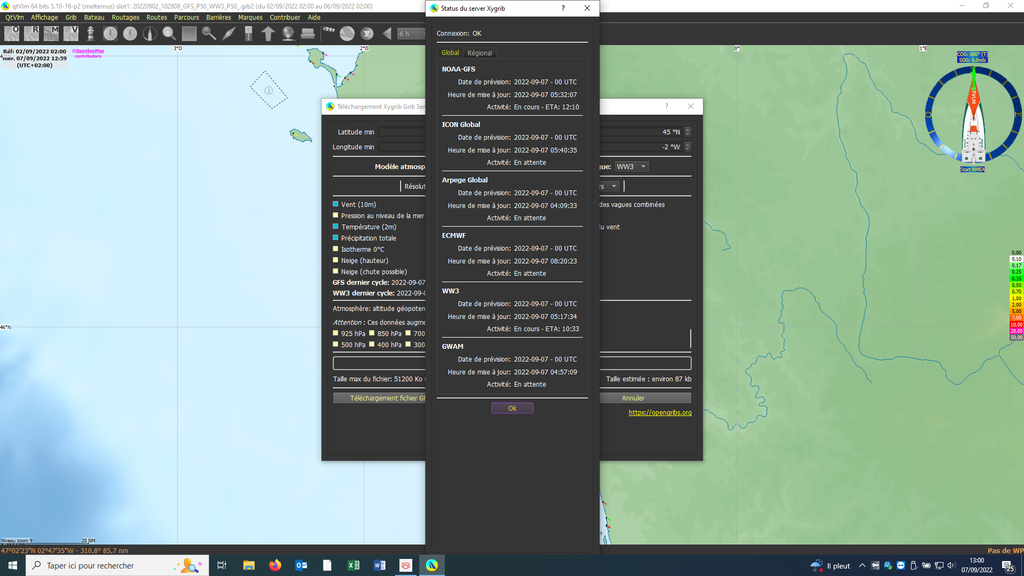This screenshot has height=576, width=1024.
Task: Open the Contribuer menu
Action: click(x=285, y=18)
